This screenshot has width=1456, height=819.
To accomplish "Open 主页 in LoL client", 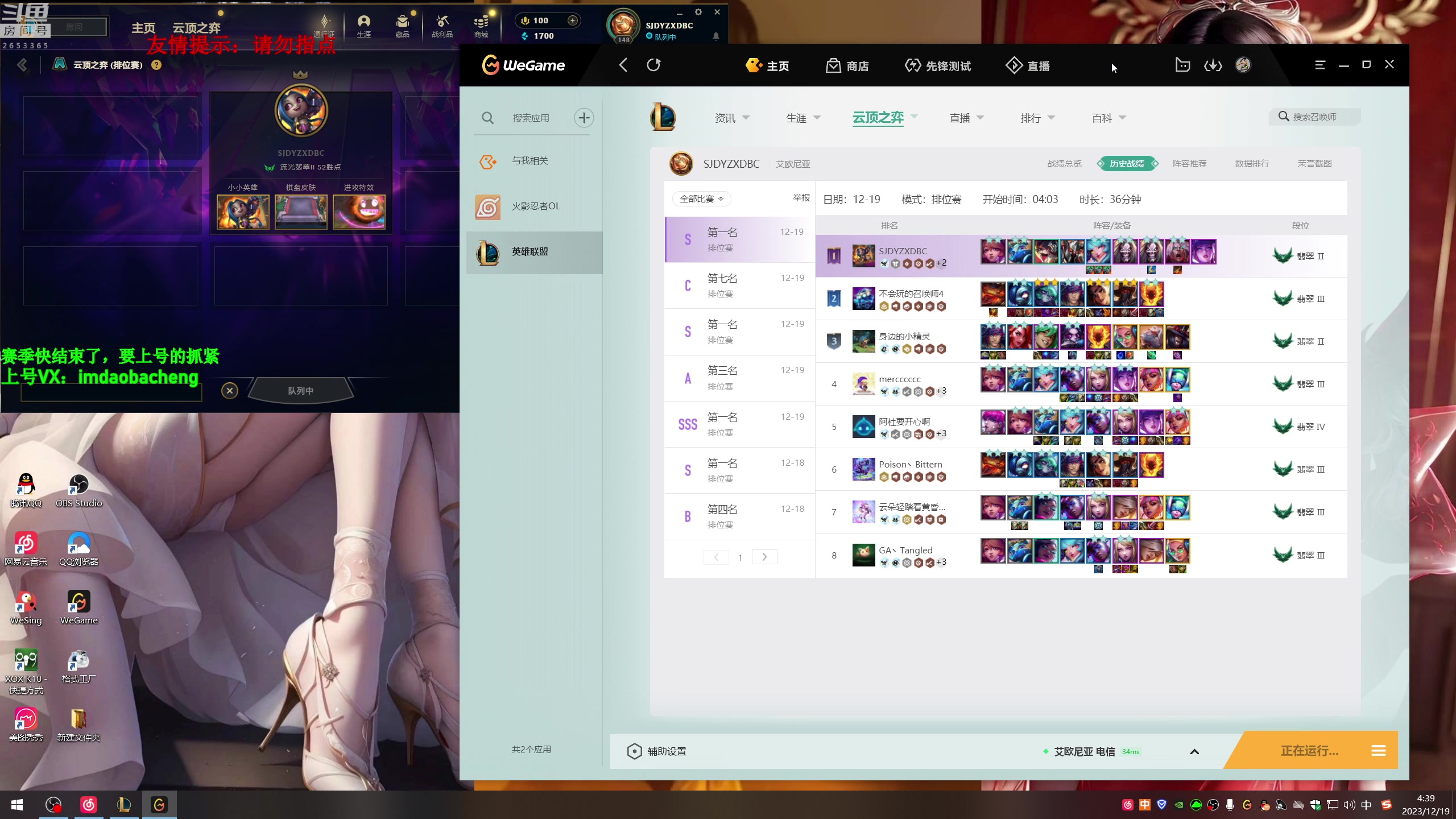I will 143,28.
